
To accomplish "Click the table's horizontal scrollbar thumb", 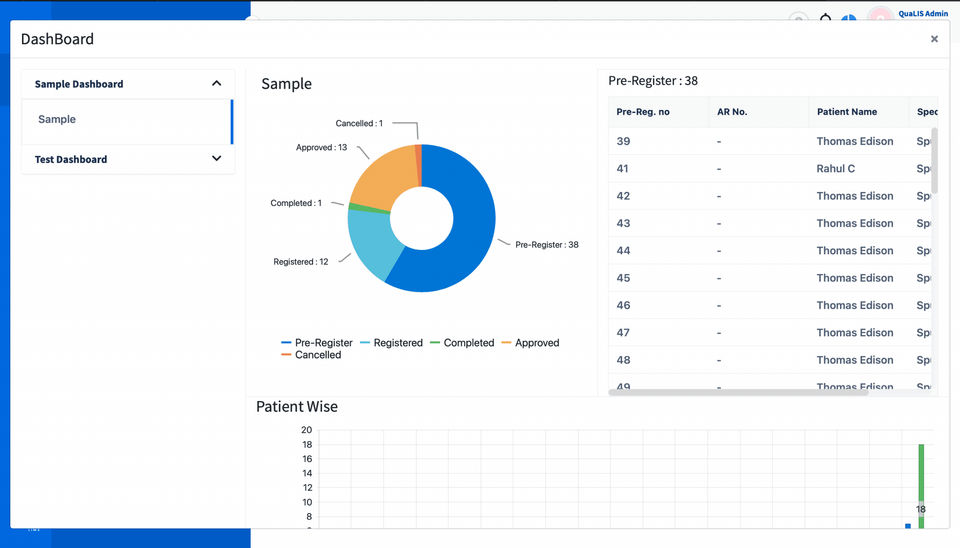I will click(738, 392).
